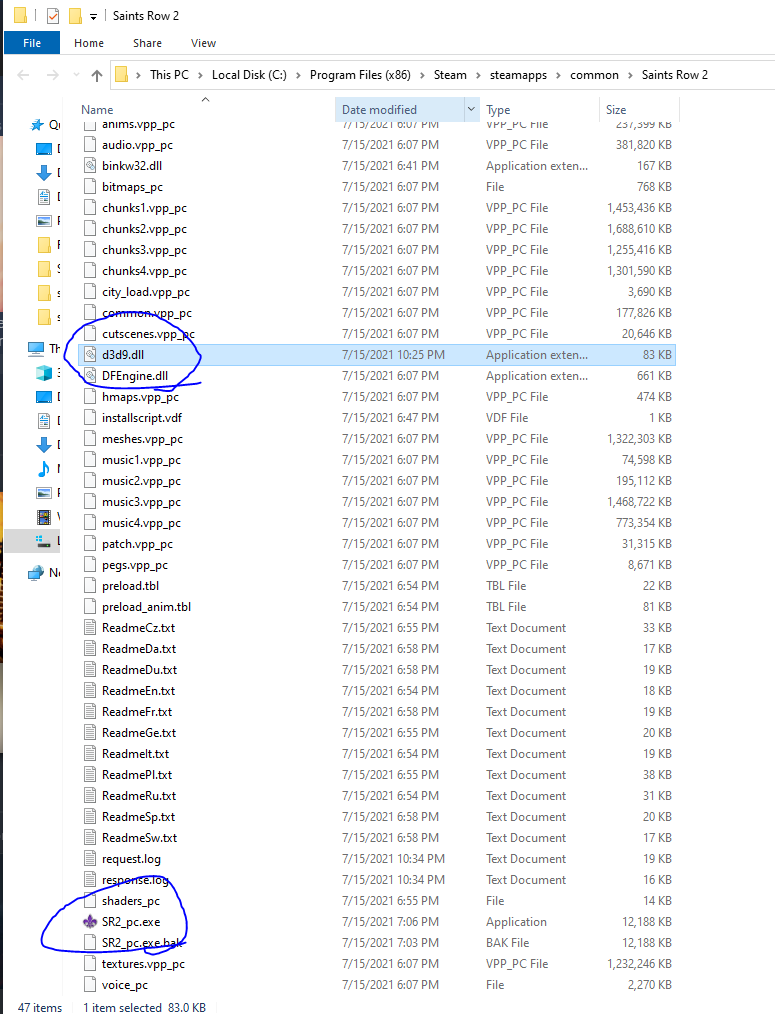Screen dimensions: 775x1014
Task: Click the Videos filmstrip icon in sidebar
Action: 44,517
